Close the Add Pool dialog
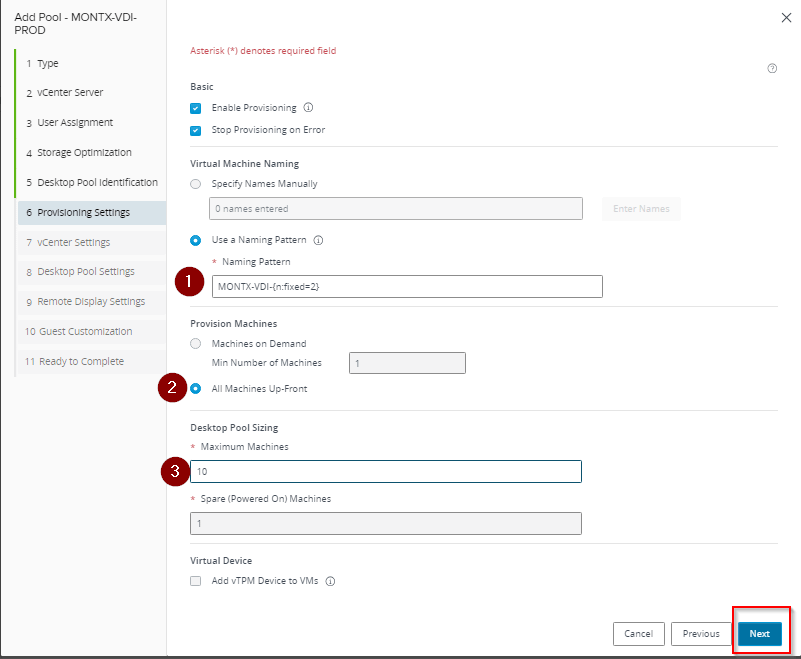 click(x=784, y=17)
